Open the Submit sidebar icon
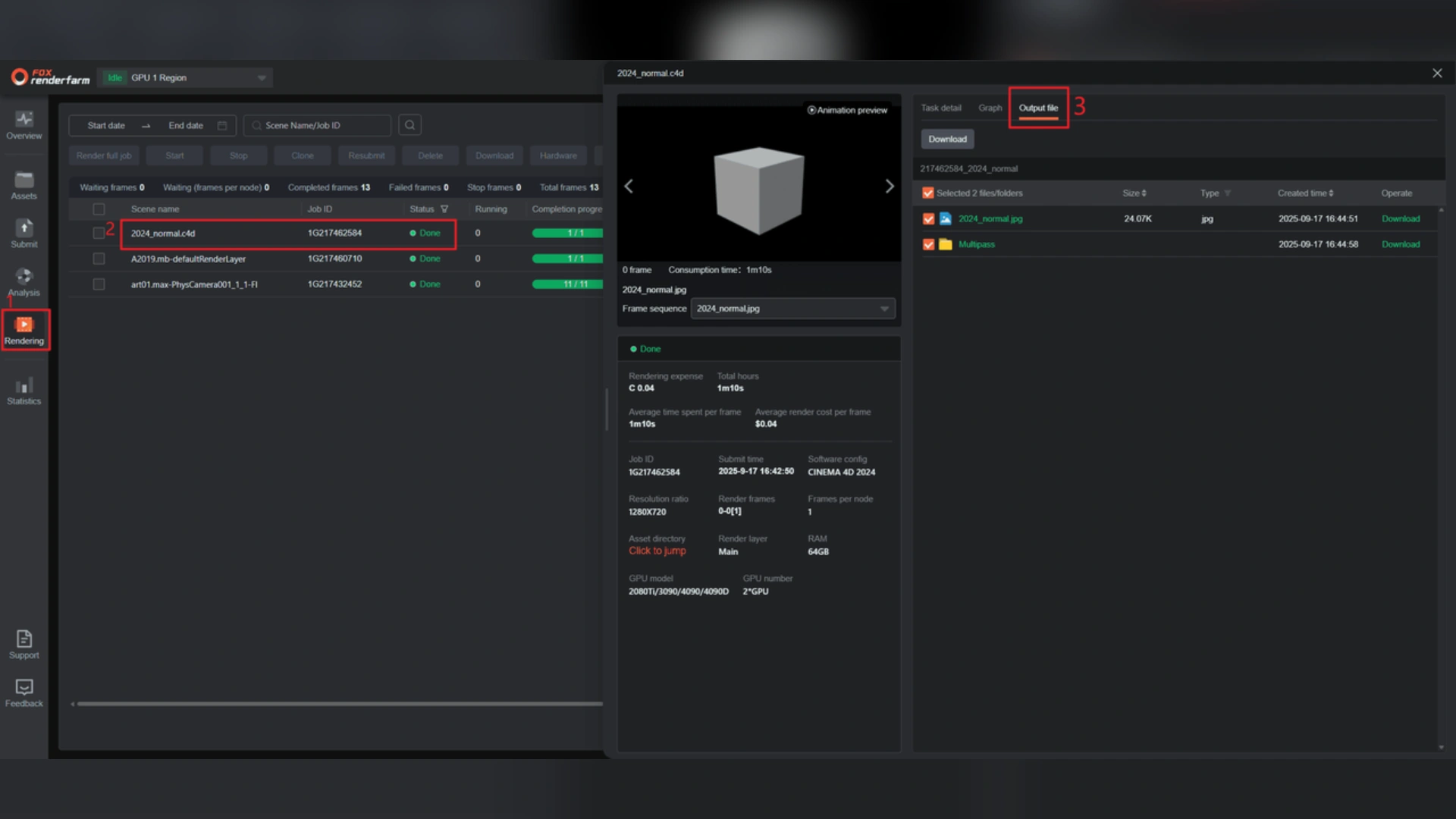1456x819 pixels. [x=24, y=234]
